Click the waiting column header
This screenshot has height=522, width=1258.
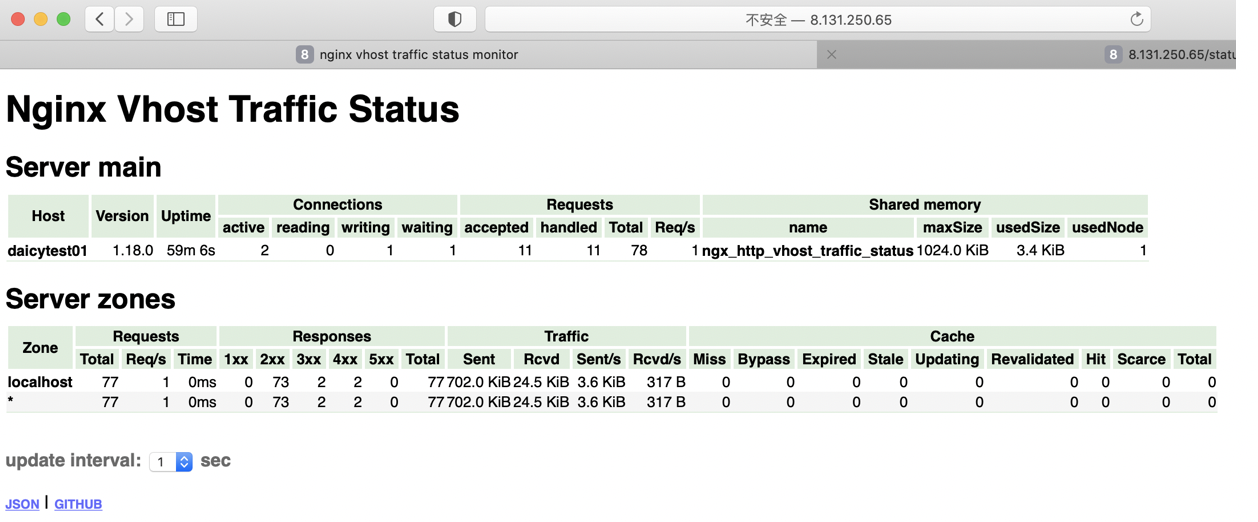click(x=427, y=228)
